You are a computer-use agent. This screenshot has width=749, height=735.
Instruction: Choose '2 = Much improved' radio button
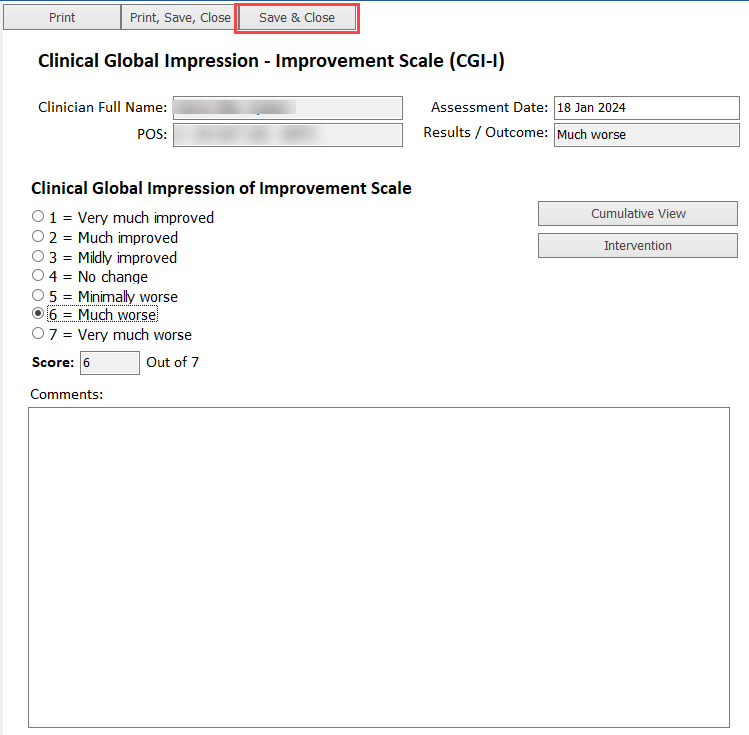[38, 237]
